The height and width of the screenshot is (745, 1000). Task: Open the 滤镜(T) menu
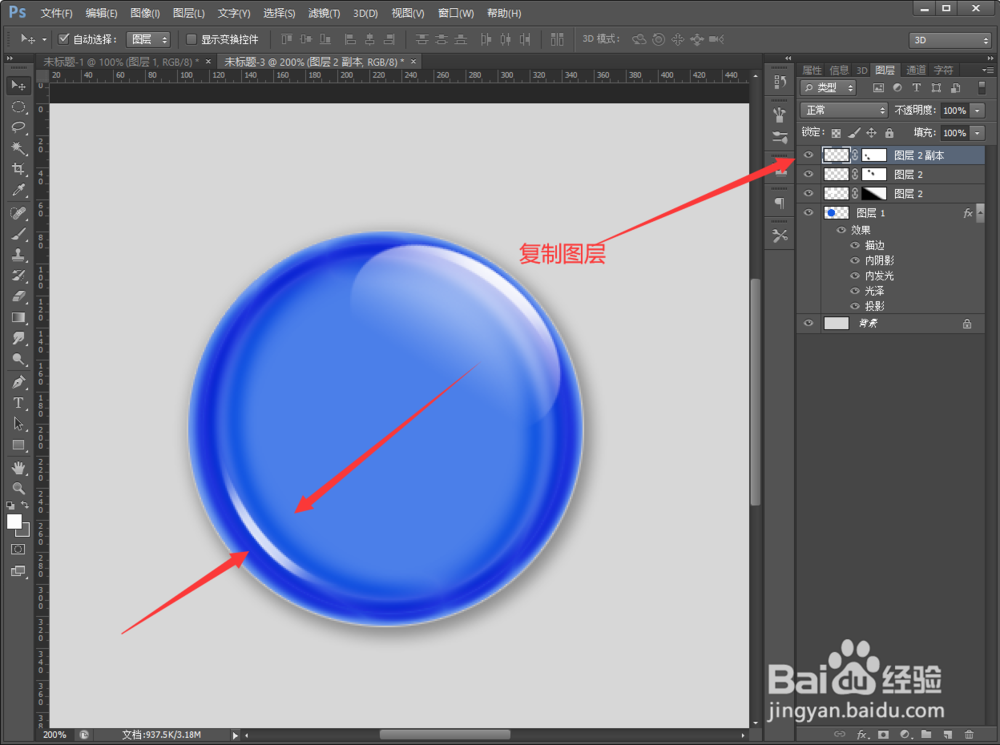pyautogui.click(x=324, y=13)
